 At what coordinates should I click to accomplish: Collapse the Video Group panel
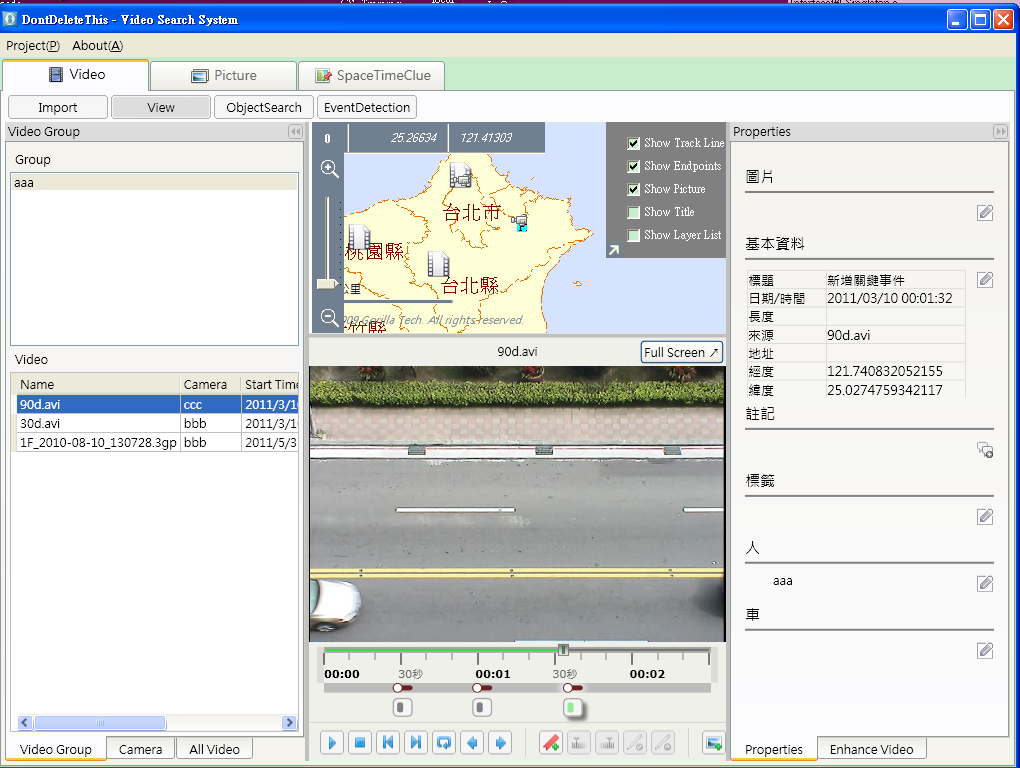295,132
